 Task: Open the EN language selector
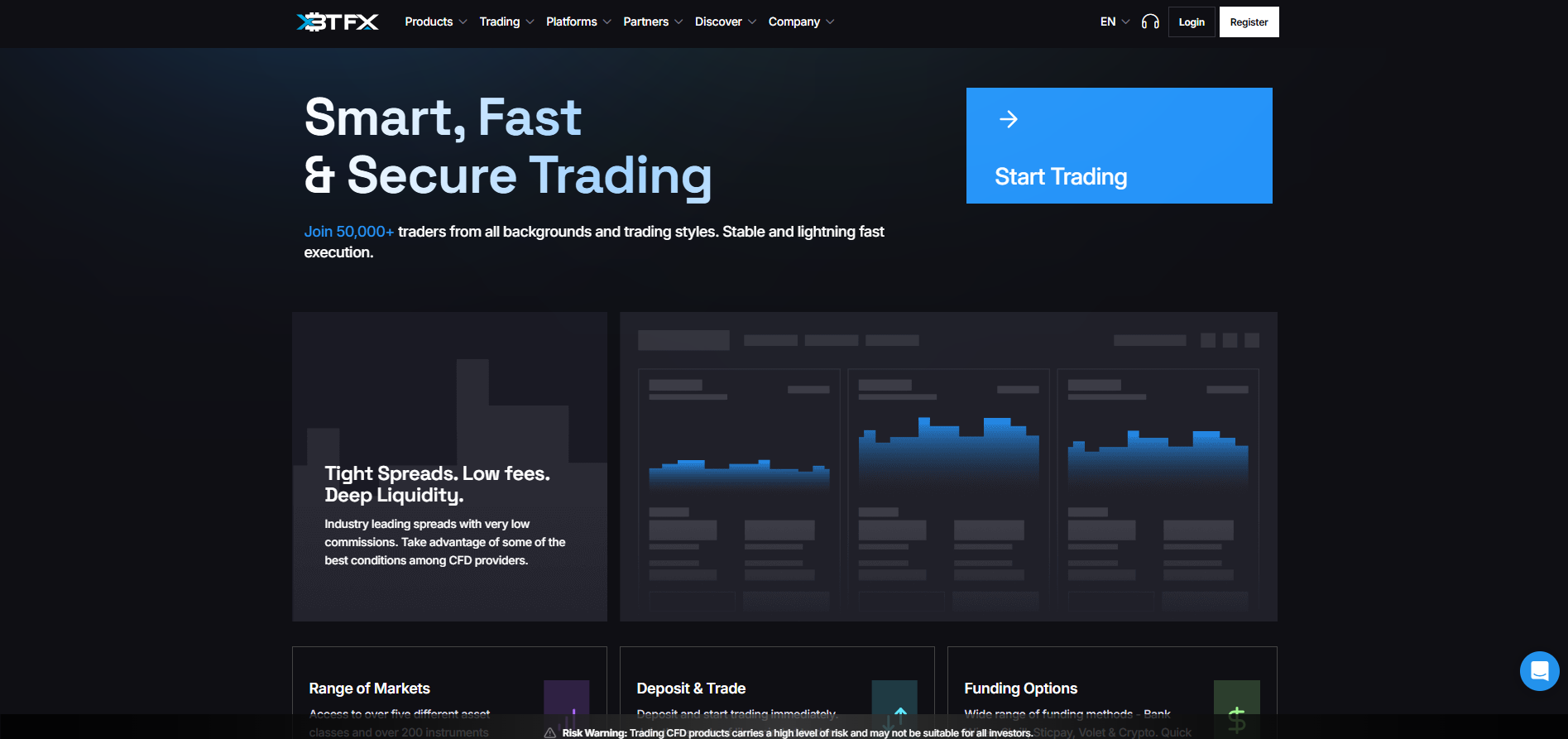coord(1114,22)
